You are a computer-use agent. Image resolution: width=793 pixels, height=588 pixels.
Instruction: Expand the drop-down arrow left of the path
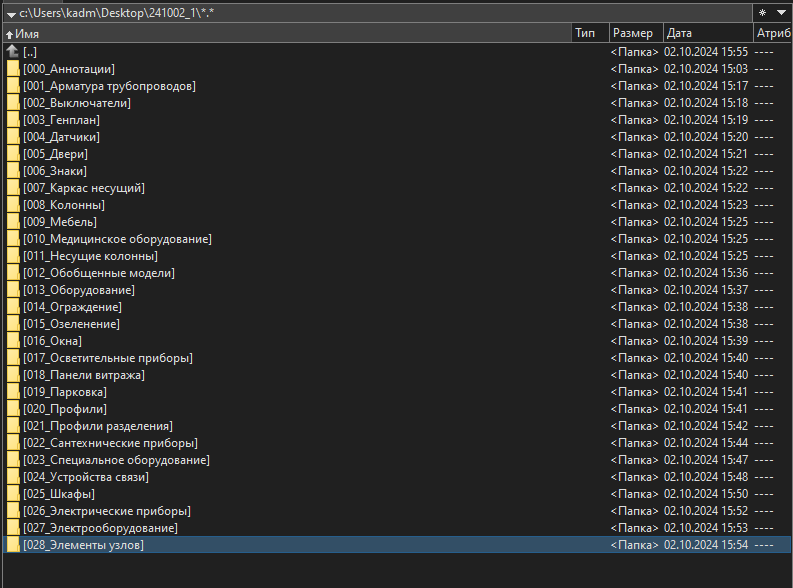(x=10, y=14)
